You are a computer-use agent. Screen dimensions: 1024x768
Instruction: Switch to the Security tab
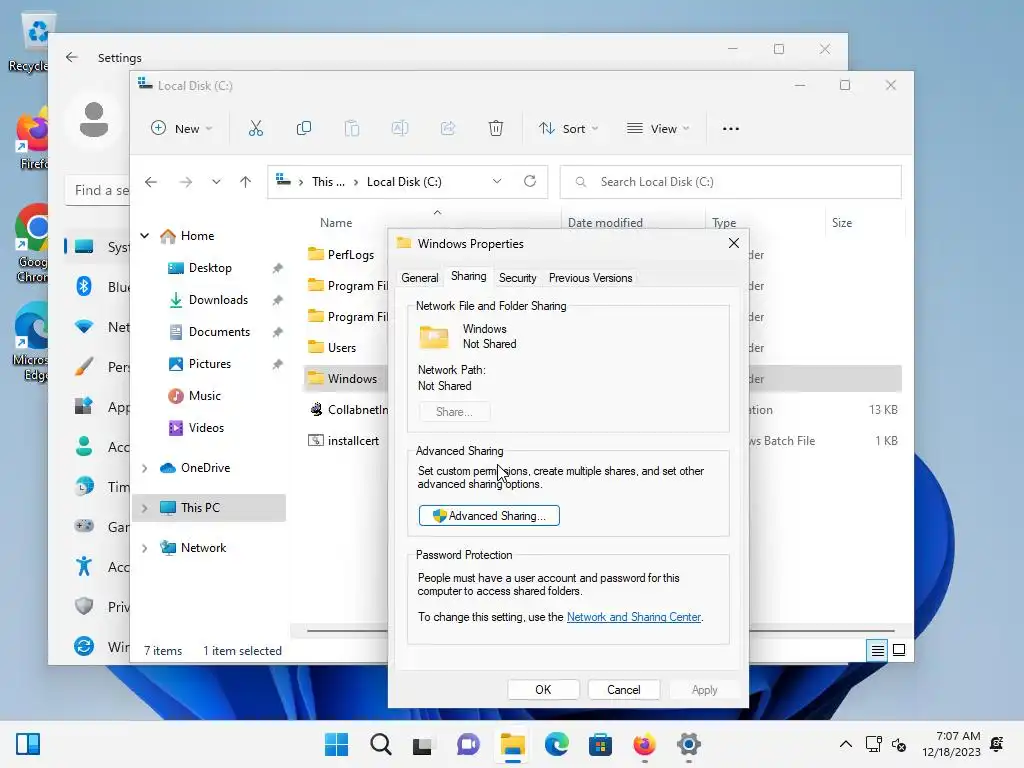[x=517, y=278]
